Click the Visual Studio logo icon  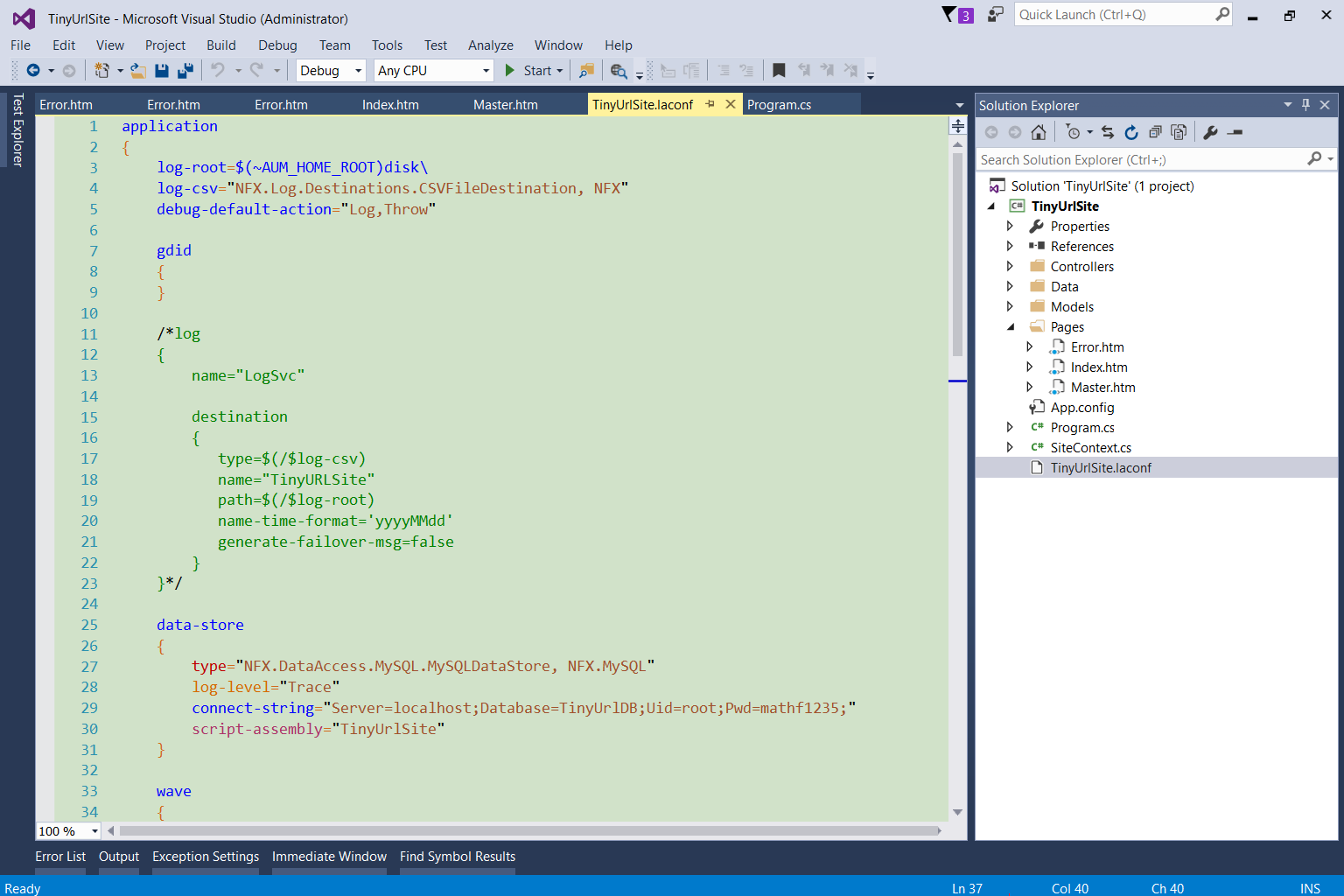coord(24,18)
